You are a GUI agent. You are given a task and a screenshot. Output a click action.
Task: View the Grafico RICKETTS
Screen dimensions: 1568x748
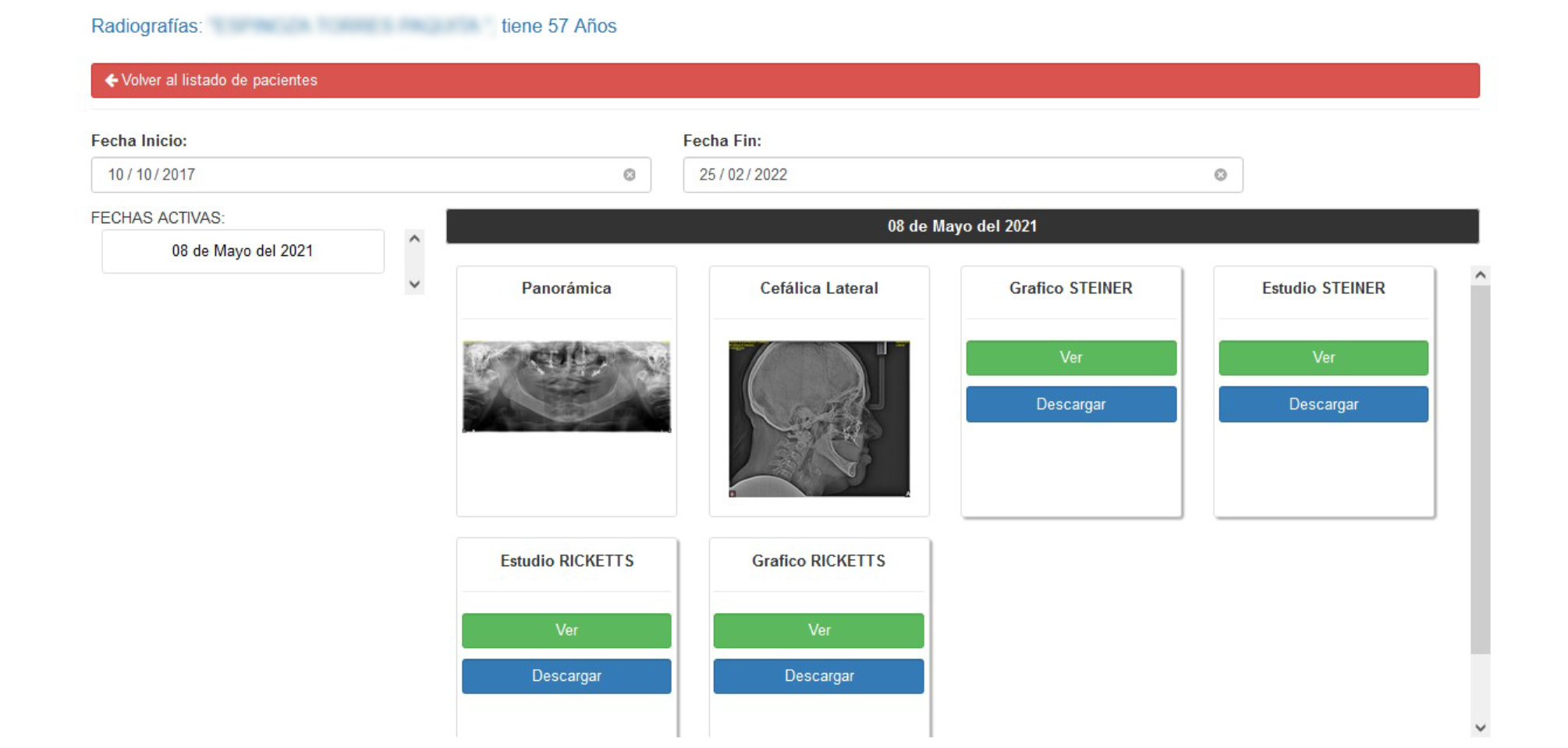click(x=819, y=630)
